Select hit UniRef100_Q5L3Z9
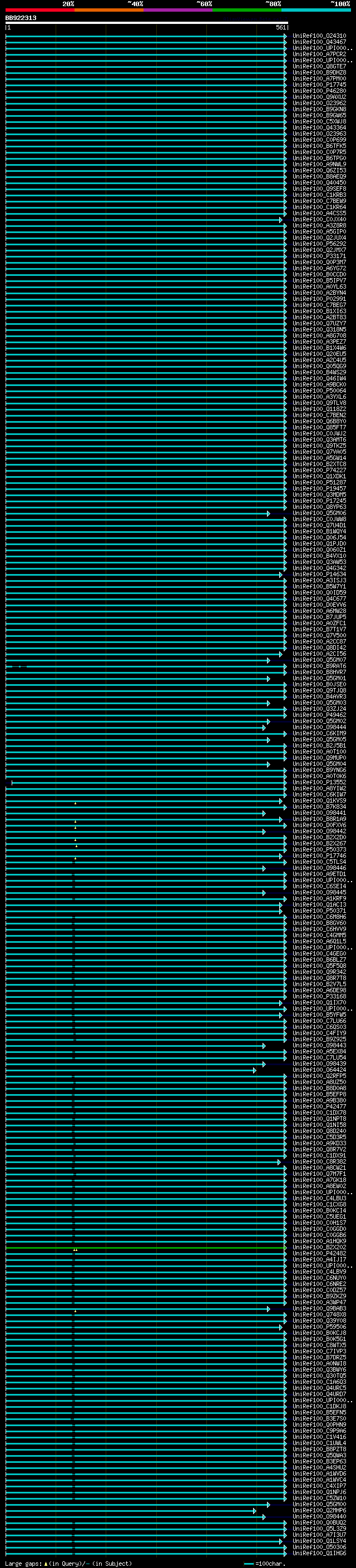This screenshot has width=356, height=1568. tap(319, 1529)
